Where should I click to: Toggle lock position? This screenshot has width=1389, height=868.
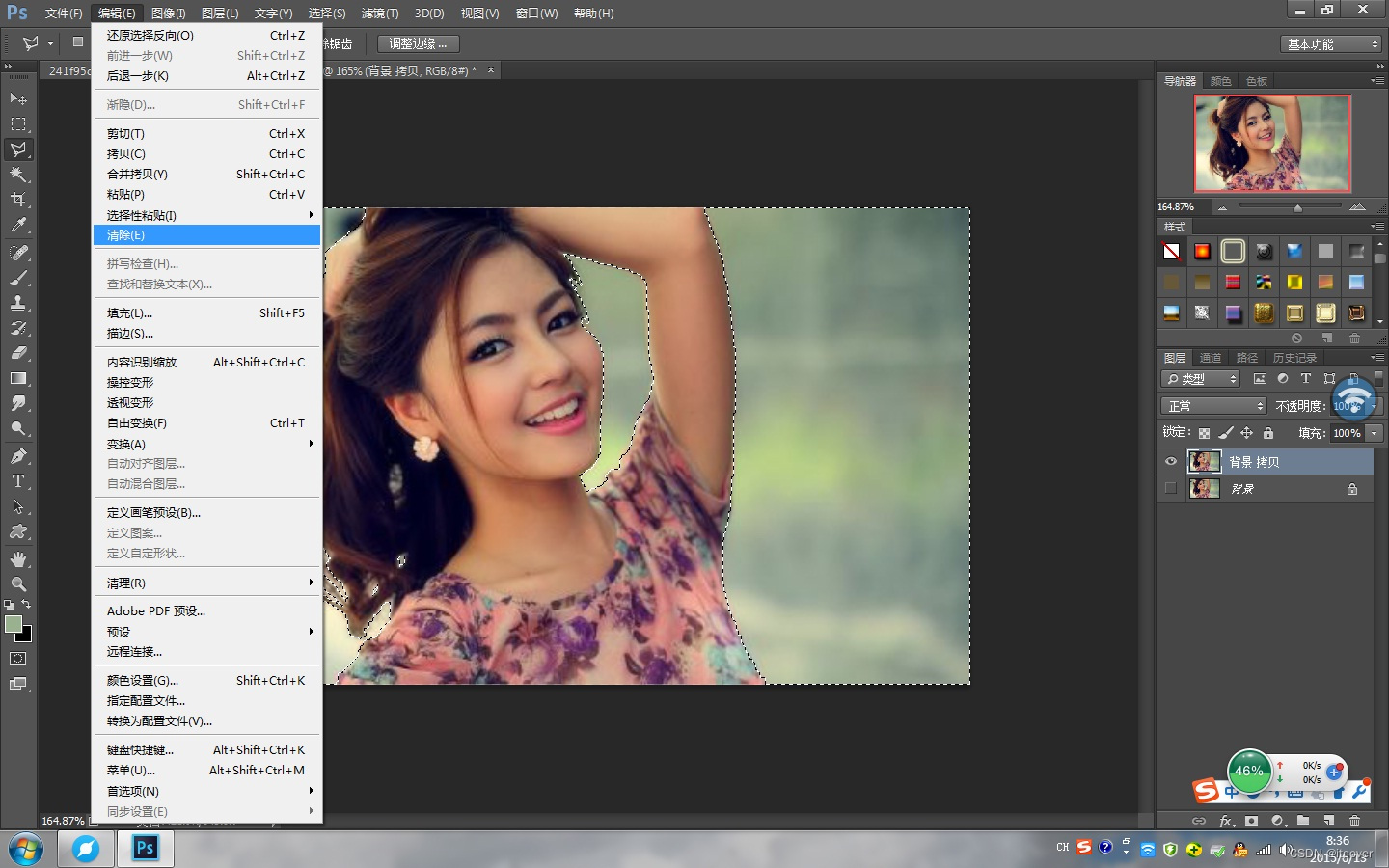coord(1246,433)
